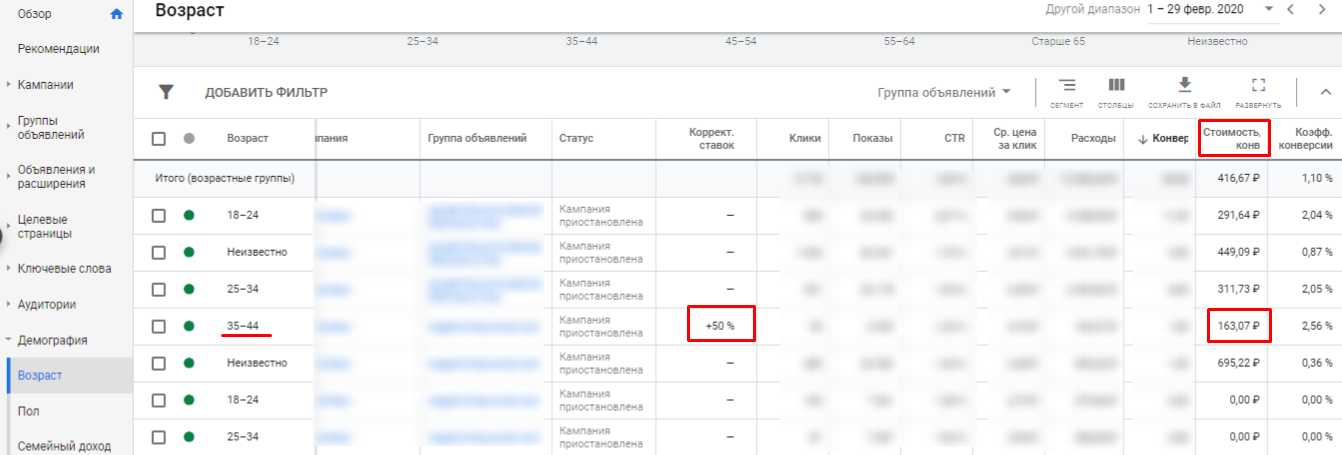The width and height of the screenshot is (1342, 455).
Task: Click the filter funnel icon
Action: pyautogui.click(x=166, y=92)
